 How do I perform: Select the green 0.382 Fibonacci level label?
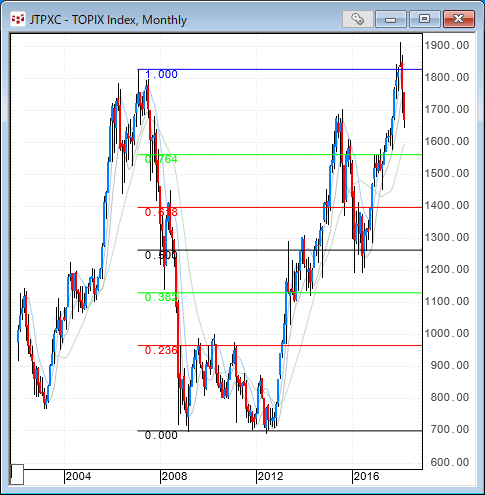click(161, 297)
